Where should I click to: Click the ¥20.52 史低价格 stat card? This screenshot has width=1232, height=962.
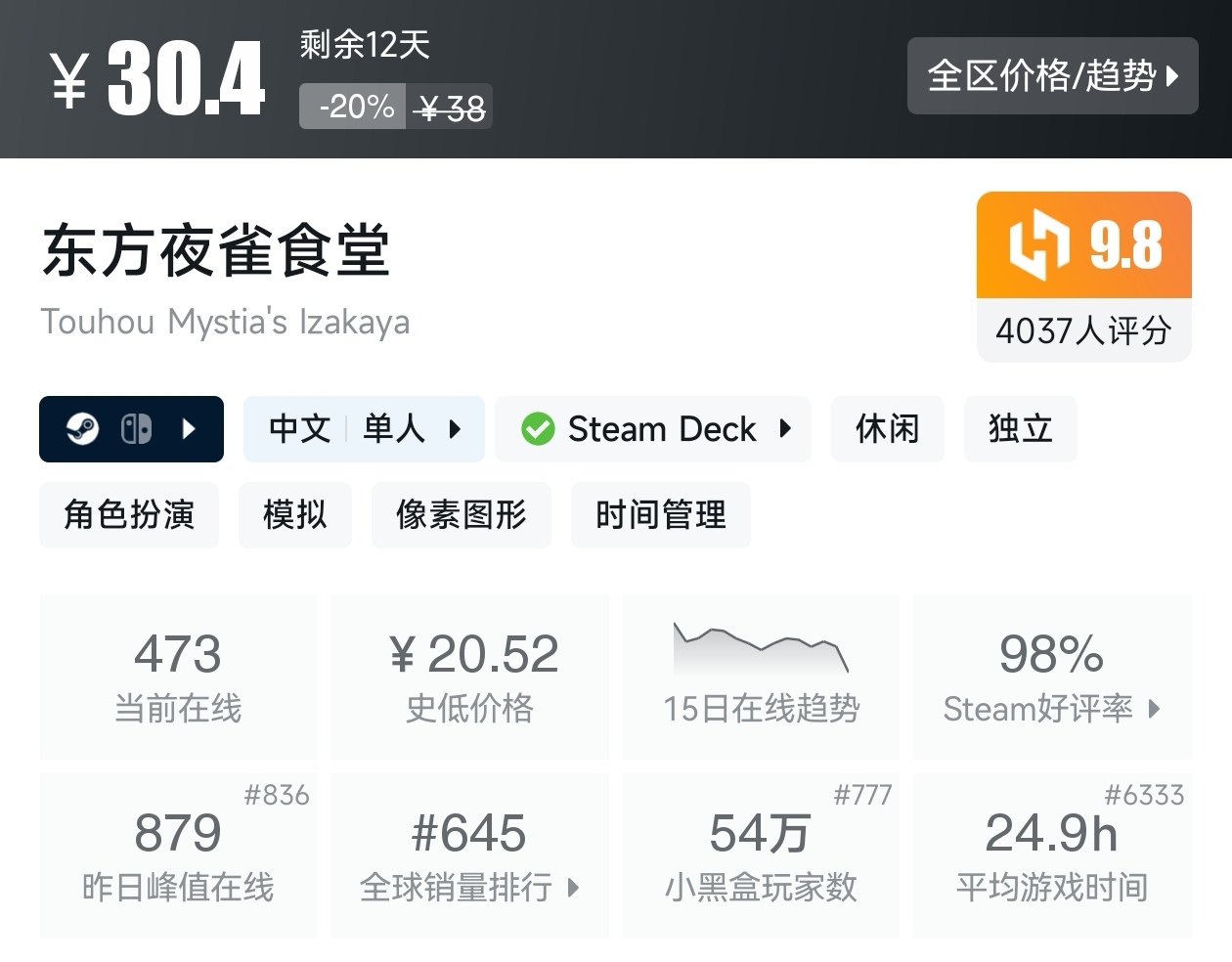point(469,677)
